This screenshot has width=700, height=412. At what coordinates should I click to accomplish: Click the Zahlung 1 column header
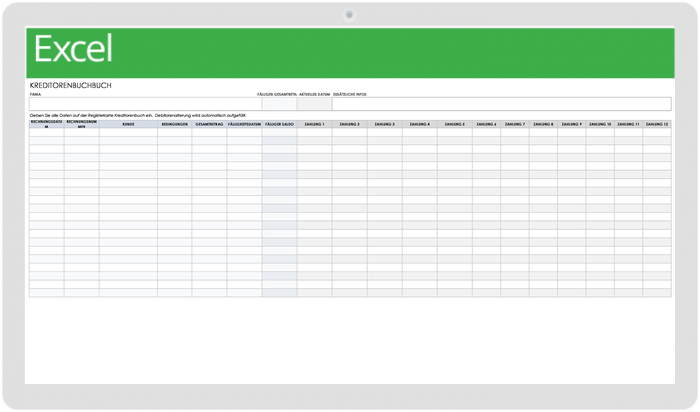click(314, 125)
